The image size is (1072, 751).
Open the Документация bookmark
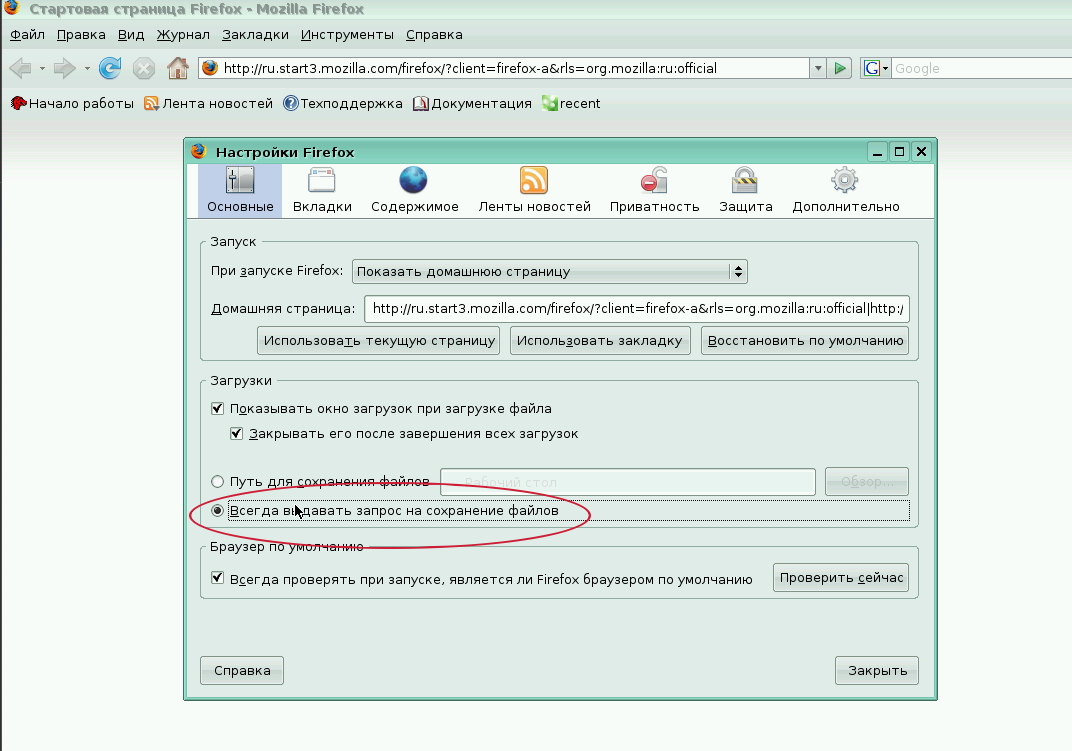click(472, 103)
